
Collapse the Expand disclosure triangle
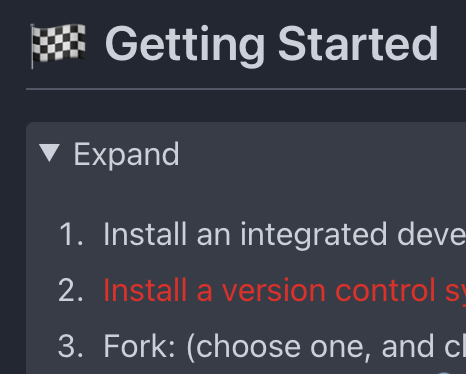(49, 153)
